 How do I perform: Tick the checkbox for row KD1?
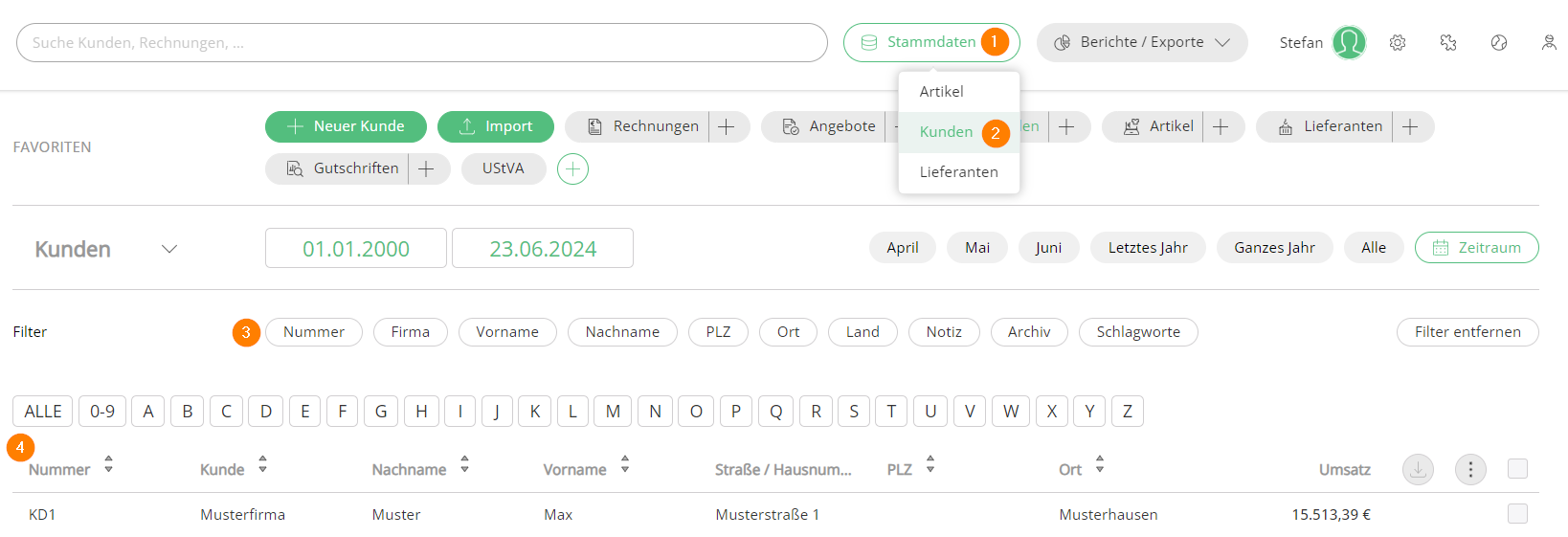tap(1517, 514)
